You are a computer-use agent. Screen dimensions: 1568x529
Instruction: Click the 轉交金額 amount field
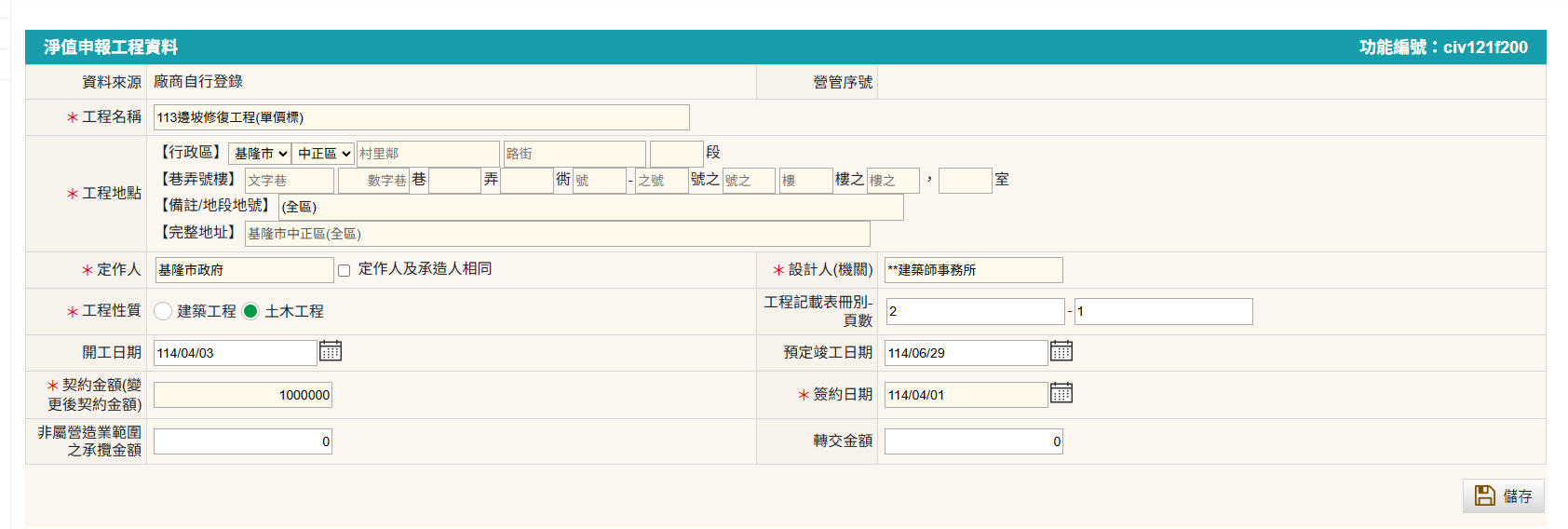coord(973,441)
